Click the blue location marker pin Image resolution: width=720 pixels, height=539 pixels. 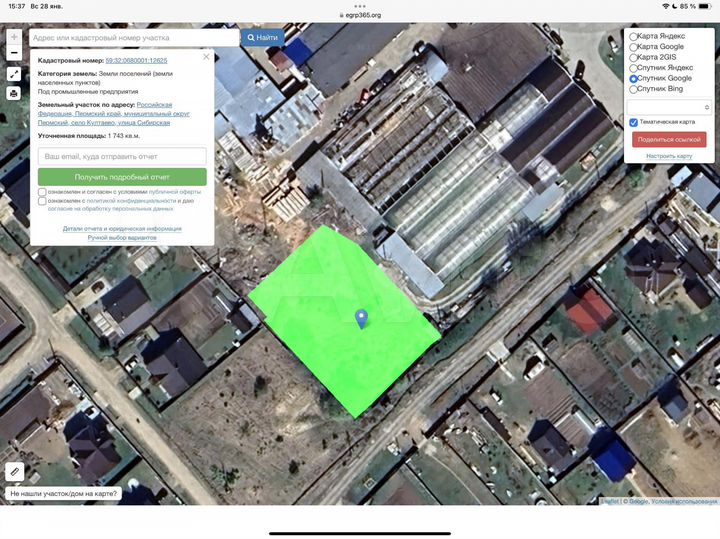point(362,318)
